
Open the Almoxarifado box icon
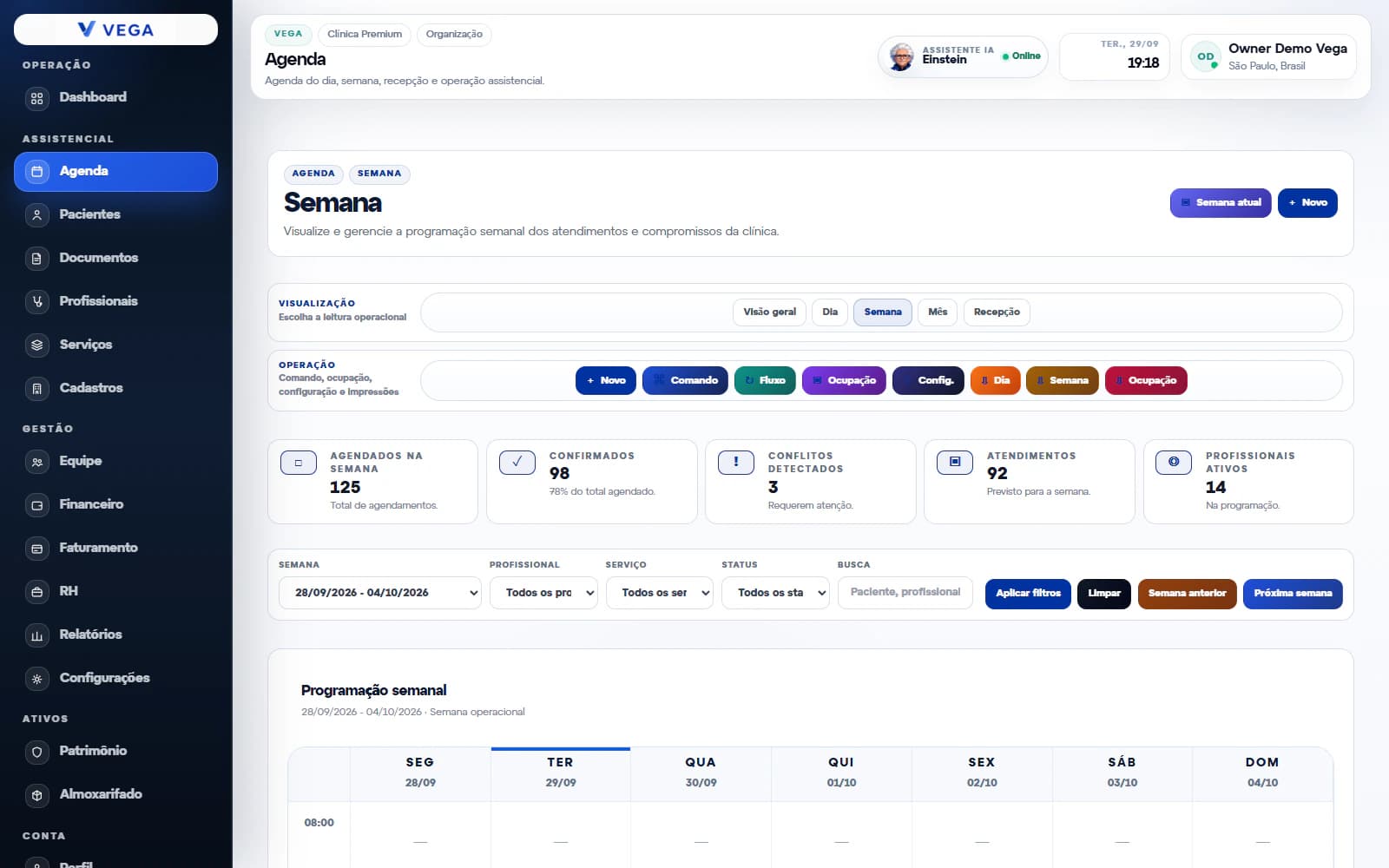click(x=36, y=795)
